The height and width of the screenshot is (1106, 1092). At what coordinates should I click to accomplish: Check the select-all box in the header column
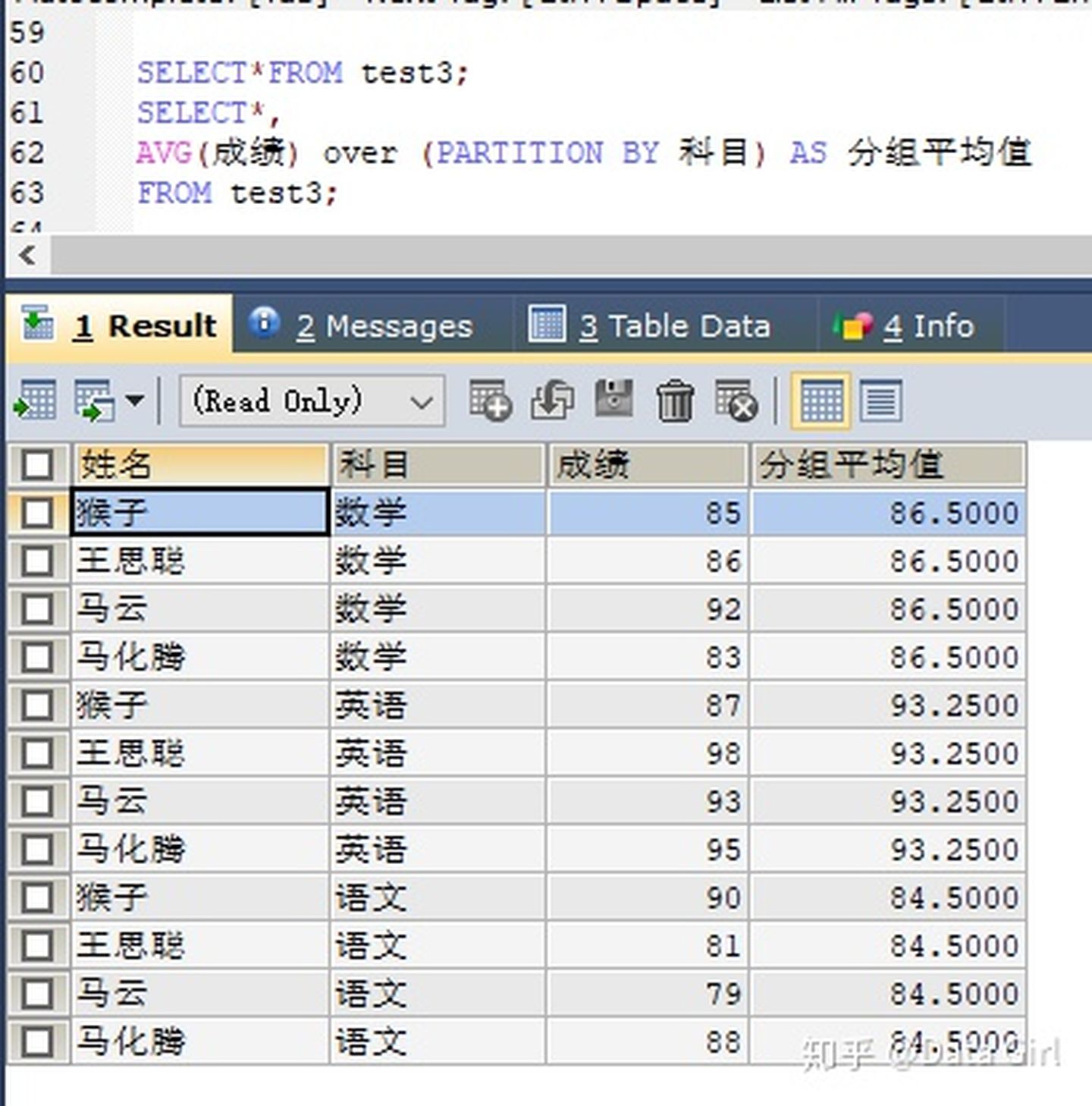tap(37, 465)
